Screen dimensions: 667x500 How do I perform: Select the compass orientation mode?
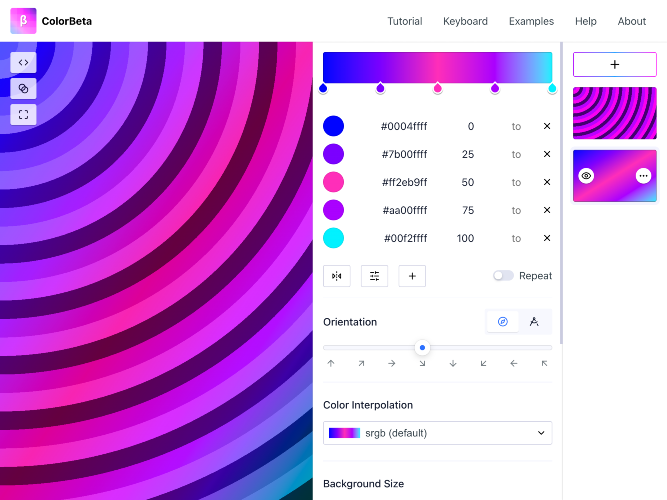tap(502, 322)
